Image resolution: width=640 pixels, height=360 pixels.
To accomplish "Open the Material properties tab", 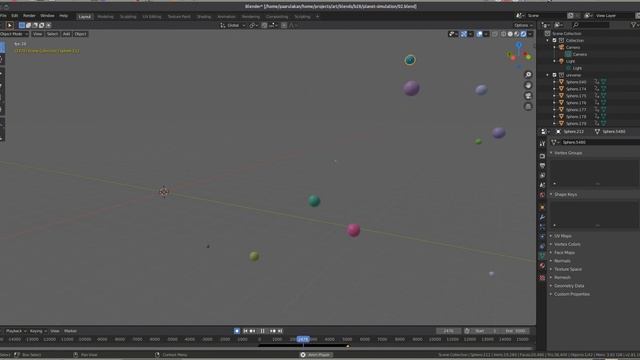I will tap(542, 266).
